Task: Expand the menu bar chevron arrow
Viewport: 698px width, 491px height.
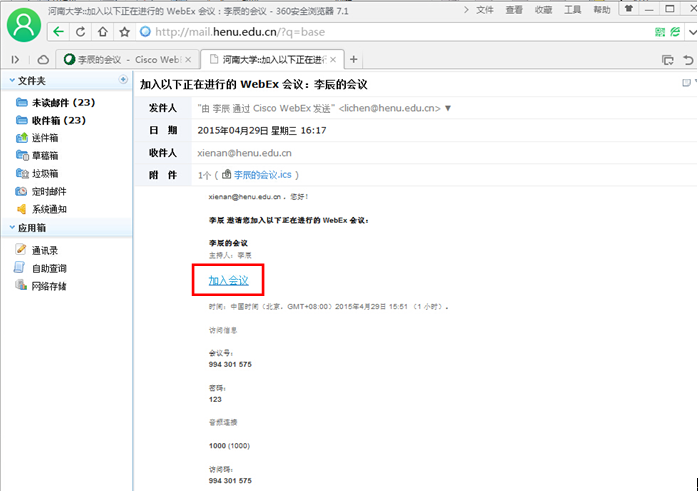Action: [466, 10]
